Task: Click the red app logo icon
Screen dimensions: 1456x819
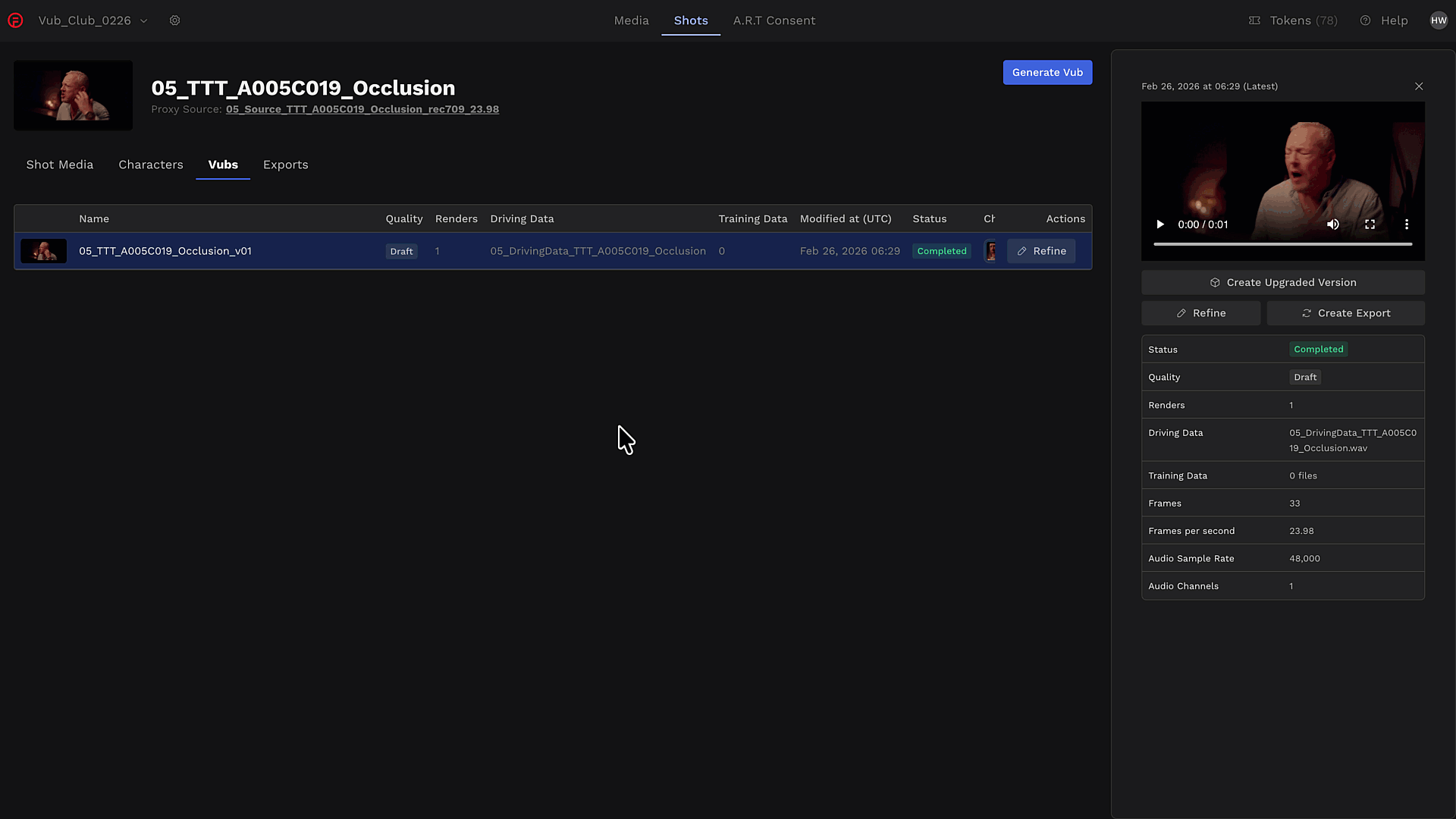Action: pos(15,20)
